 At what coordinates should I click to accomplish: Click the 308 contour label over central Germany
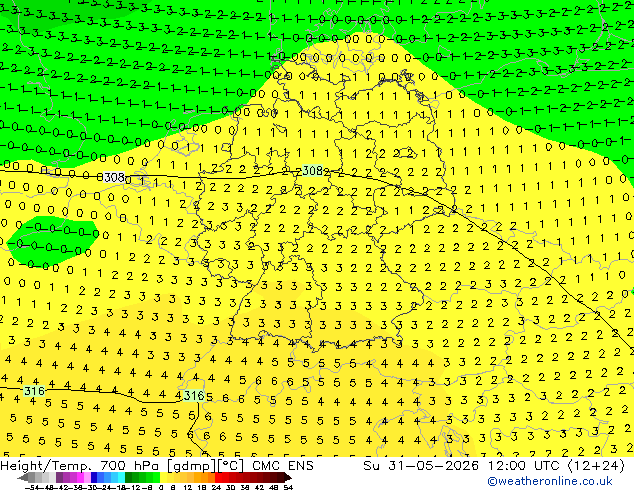[313, 171]
